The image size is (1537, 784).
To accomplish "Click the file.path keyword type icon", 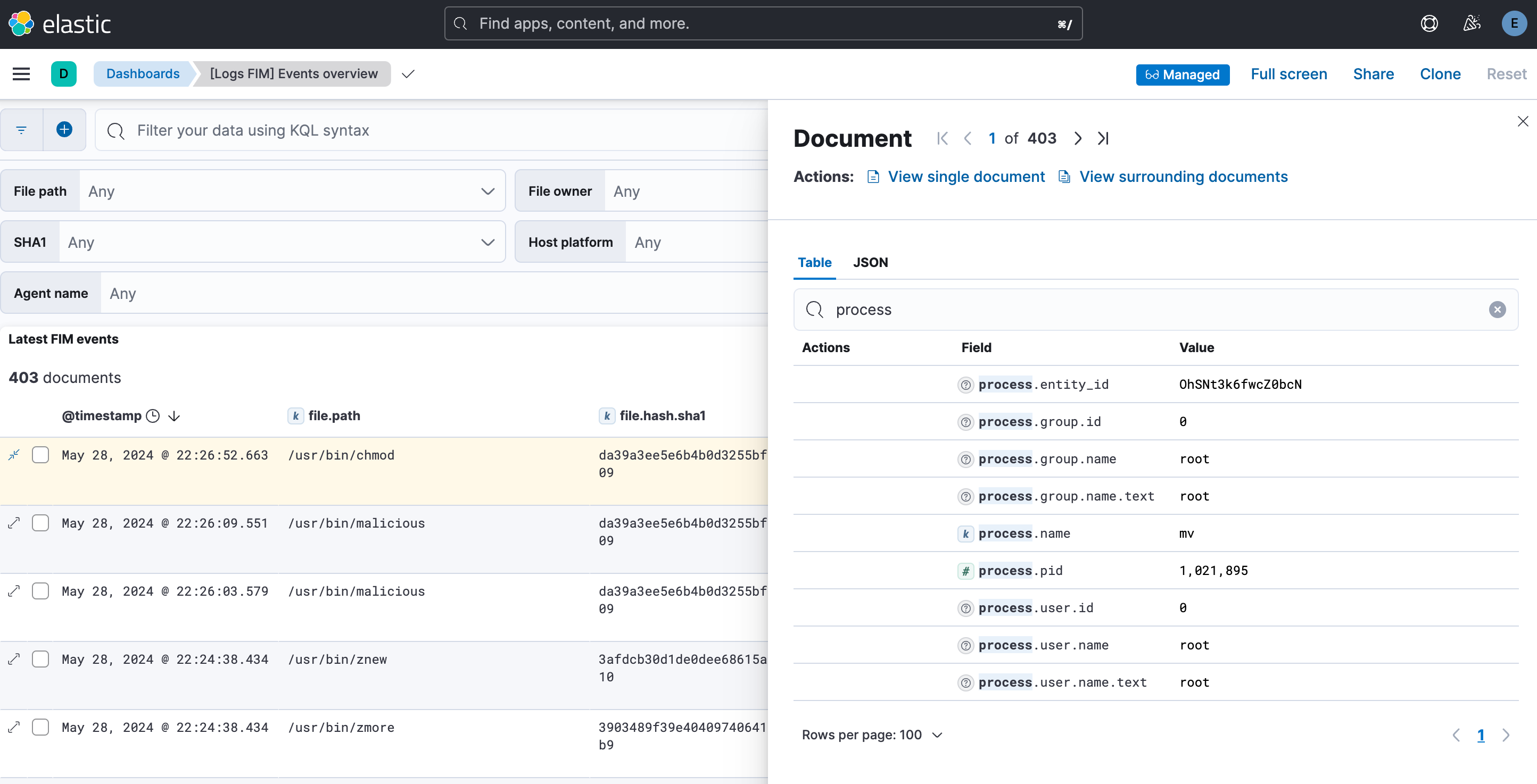I will (x=296, y=415).
